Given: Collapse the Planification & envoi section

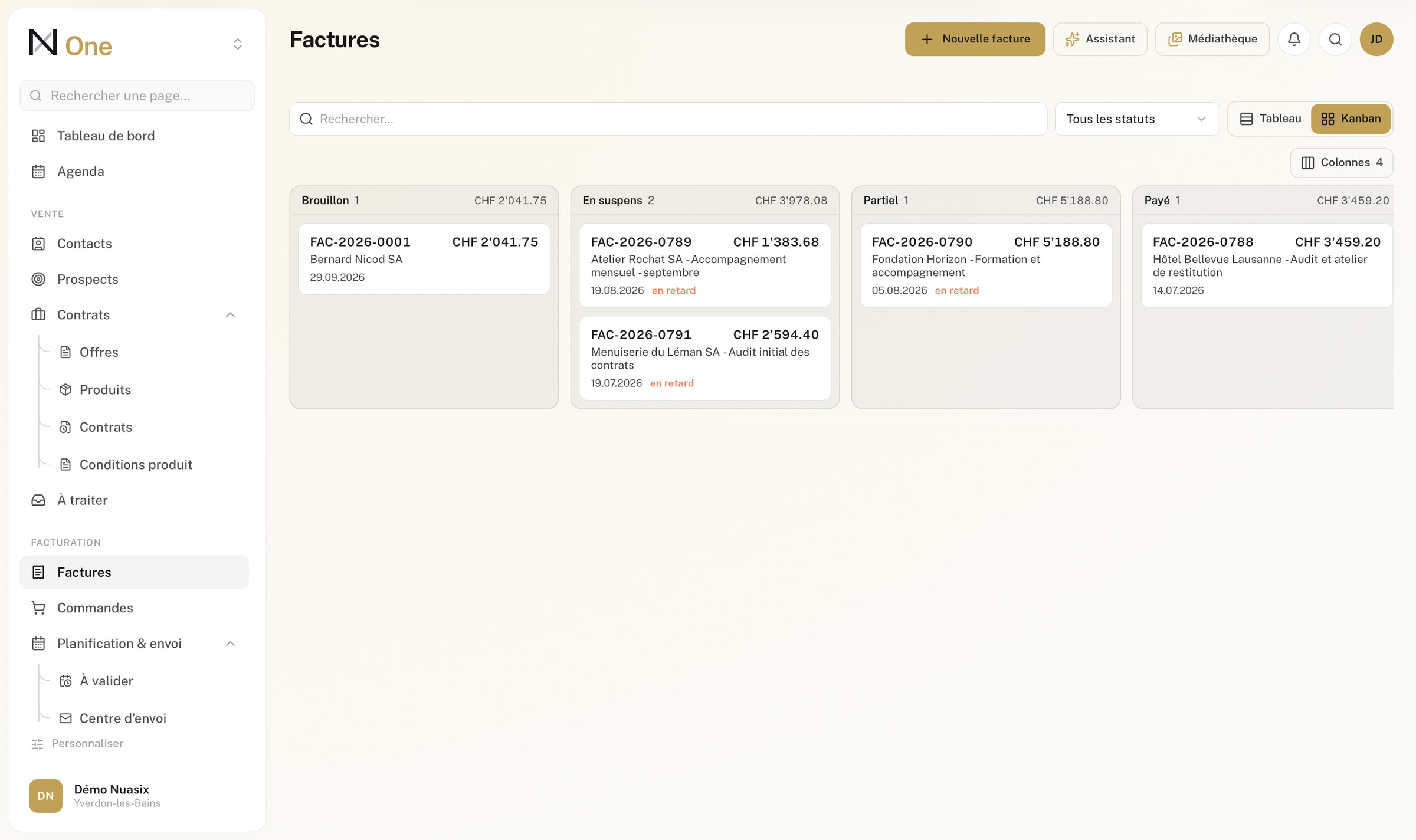Looking at the screenshot, I should coord(231,644).
